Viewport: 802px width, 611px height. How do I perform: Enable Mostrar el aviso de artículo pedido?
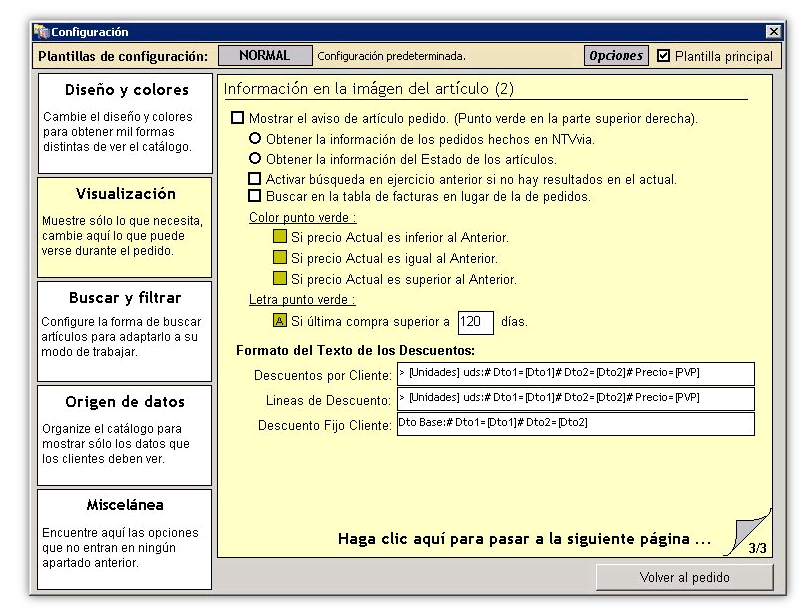(237, 118)
